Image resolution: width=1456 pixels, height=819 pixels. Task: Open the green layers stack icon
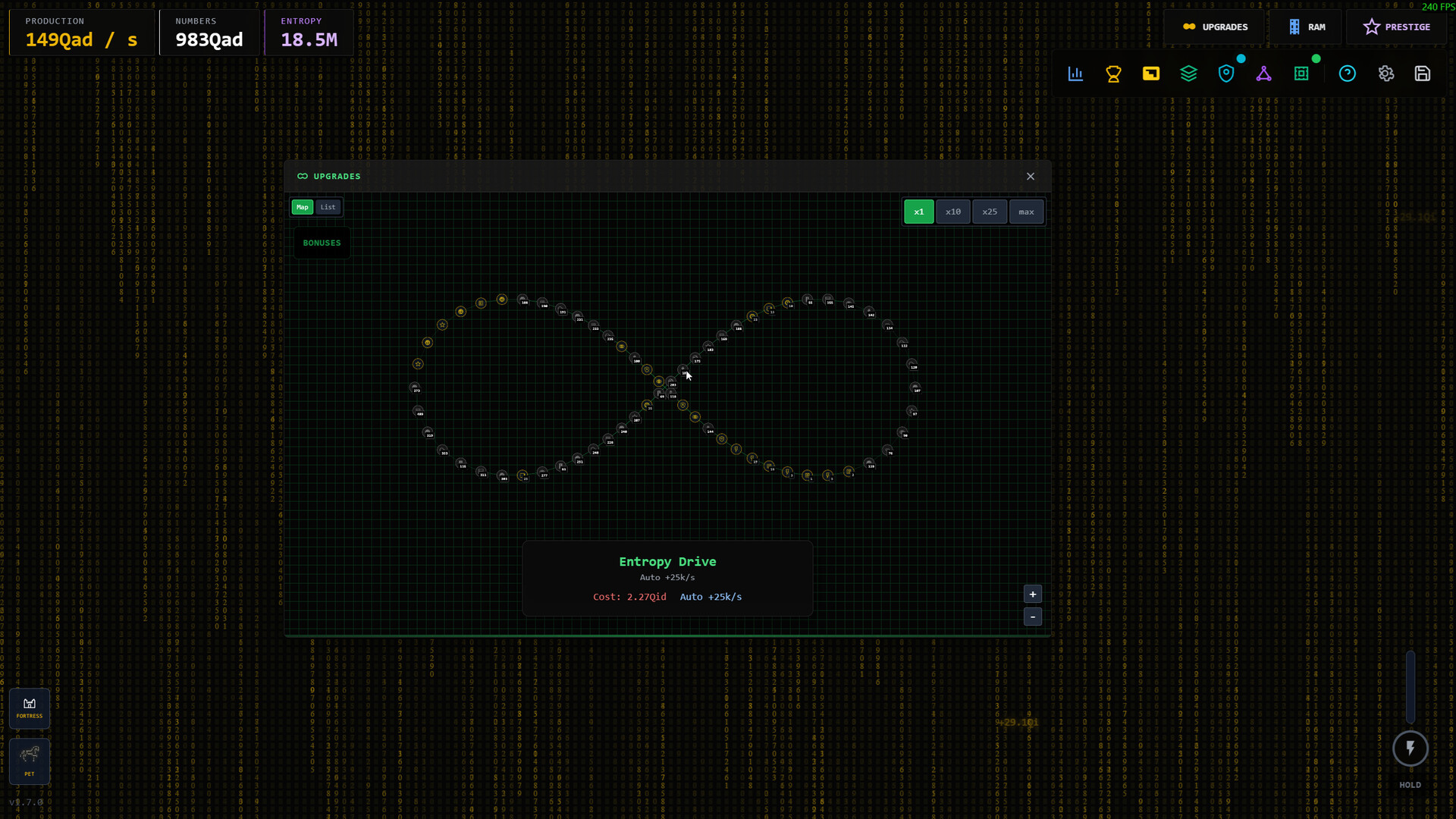tap(1188, 74)
